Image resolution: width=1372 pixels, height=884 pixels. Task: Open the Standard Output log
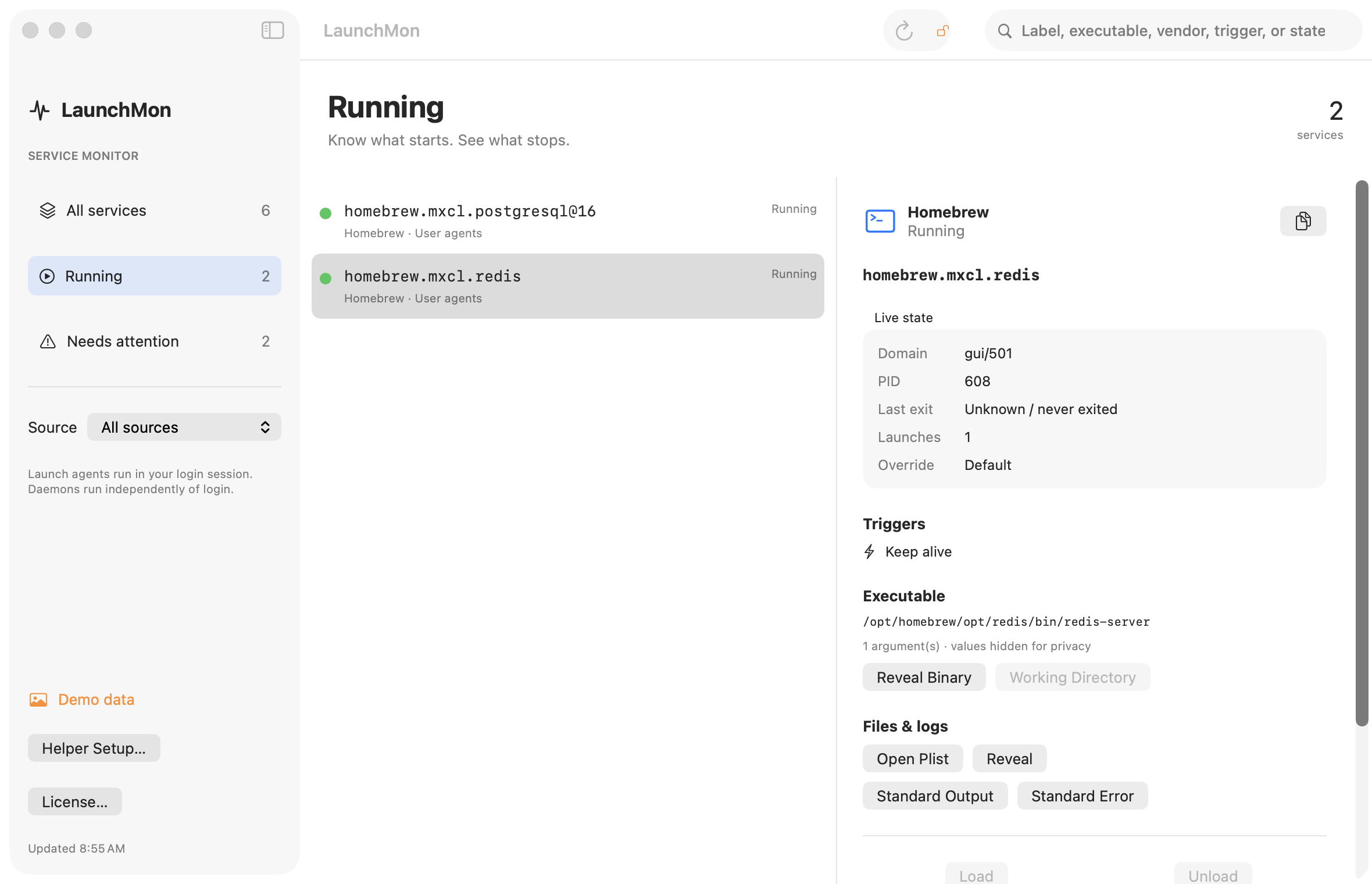(x=935, y=796)
